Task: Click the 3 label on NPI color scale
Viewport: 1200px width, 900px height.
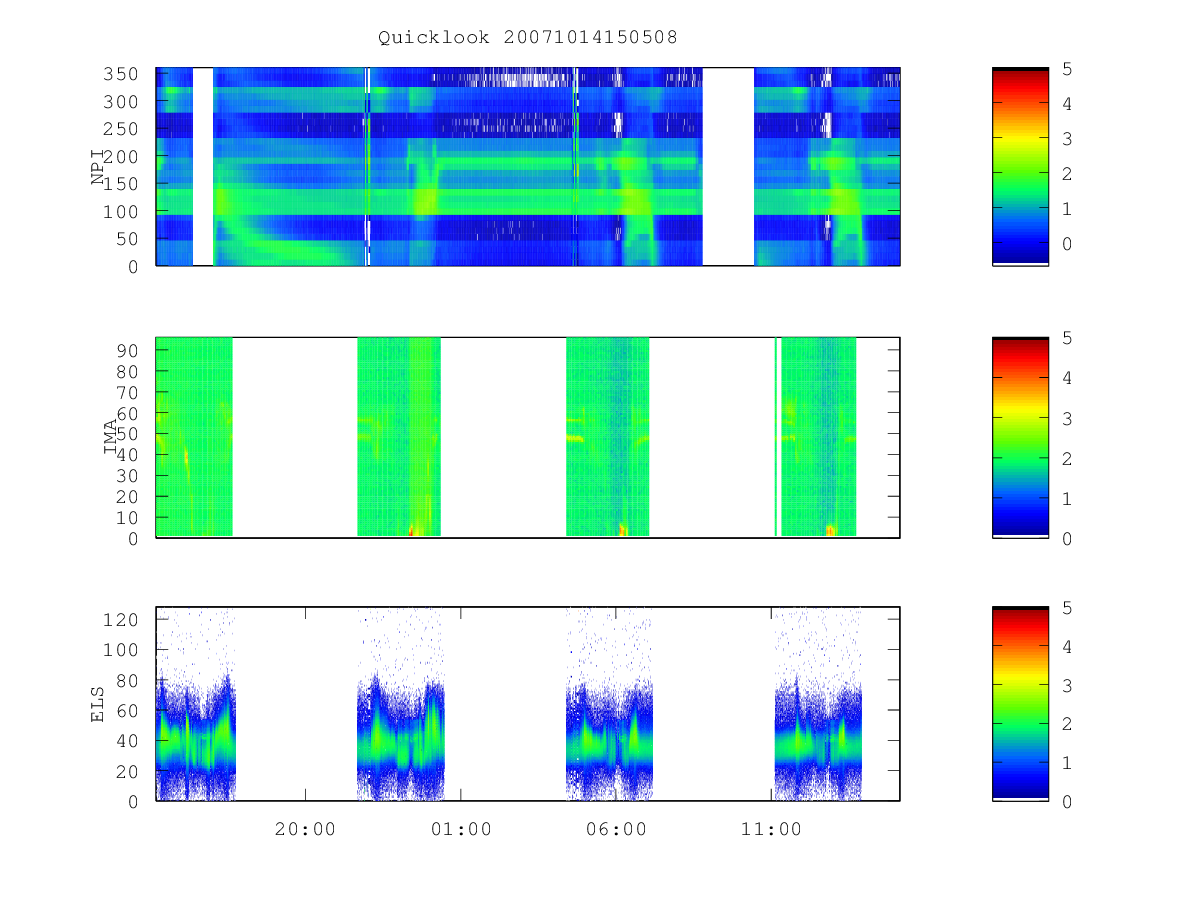Action: pyautogui.click(x=1068, y=139)
